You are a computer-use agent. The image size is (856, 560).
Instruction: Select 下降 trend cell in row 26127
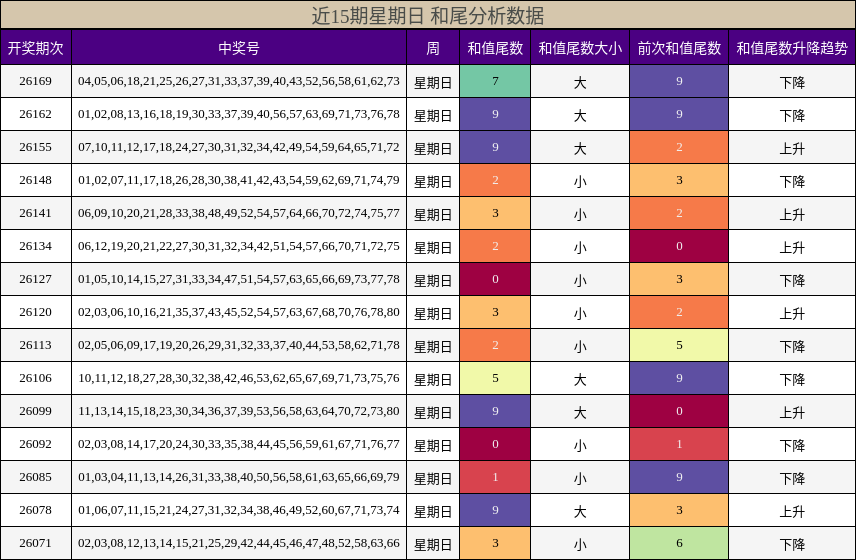[x=792, y=281]
